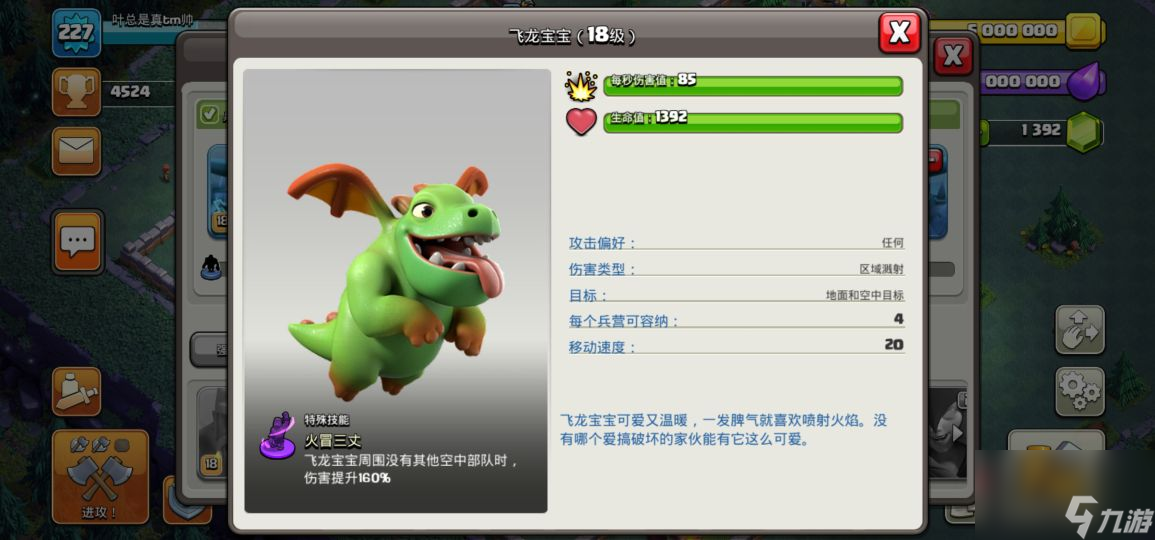This screenshot has width=1155, height=540.
Task: Click the 每秒伤害值 85 bar
Action: point(753,85)
